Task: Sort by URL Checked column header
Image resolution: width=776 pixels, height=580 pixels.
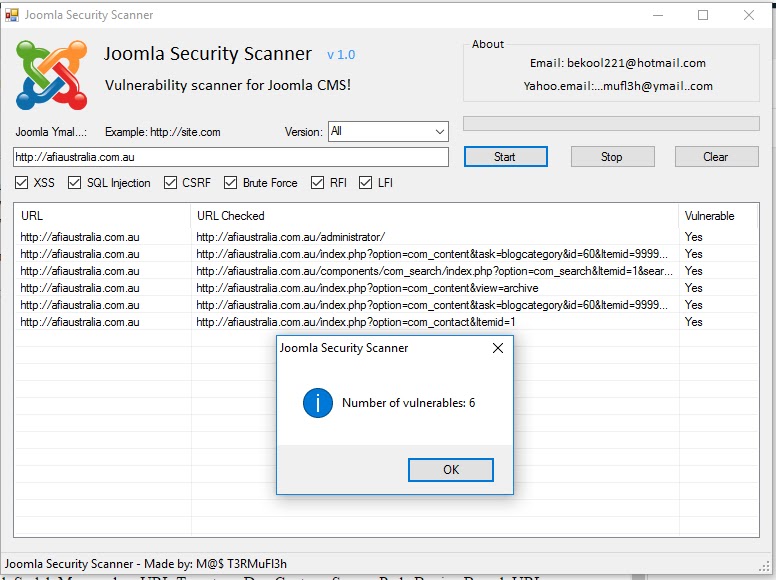Action: click(434, 216)
